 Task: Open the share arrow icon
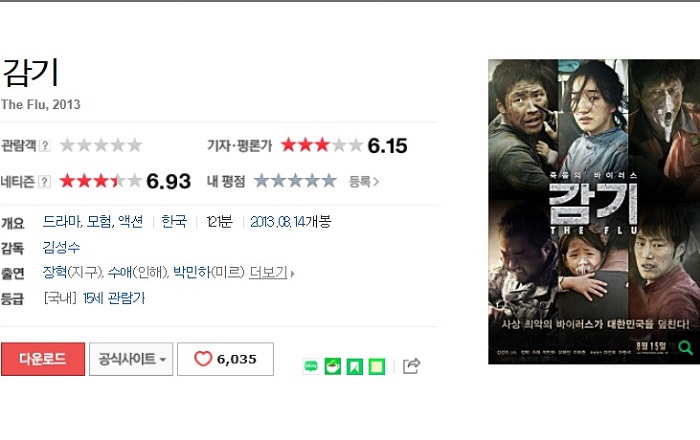pyautogui.click(x=411, y=366)
